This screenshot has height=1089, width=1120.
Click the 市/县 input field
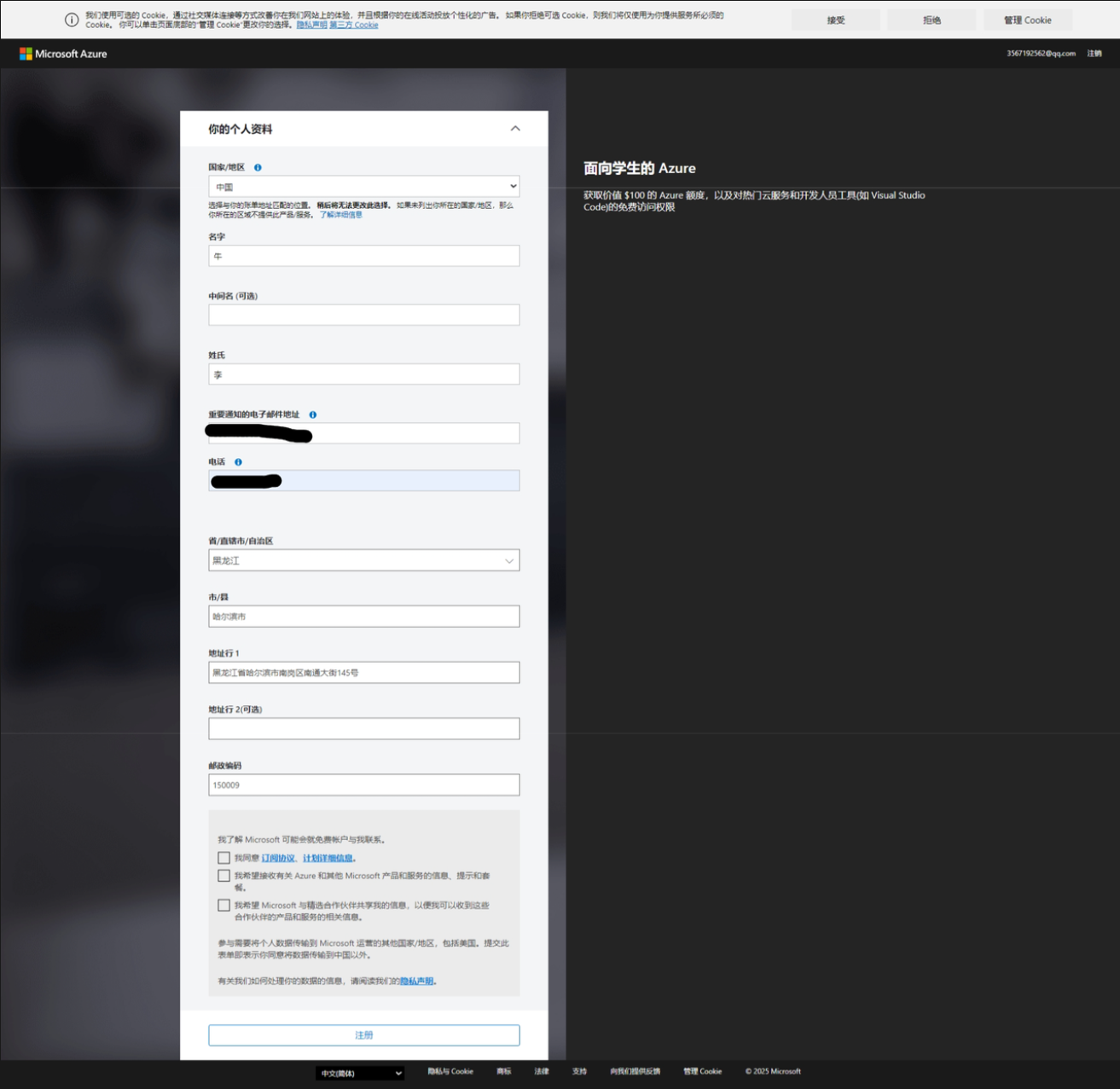(364, 617)
